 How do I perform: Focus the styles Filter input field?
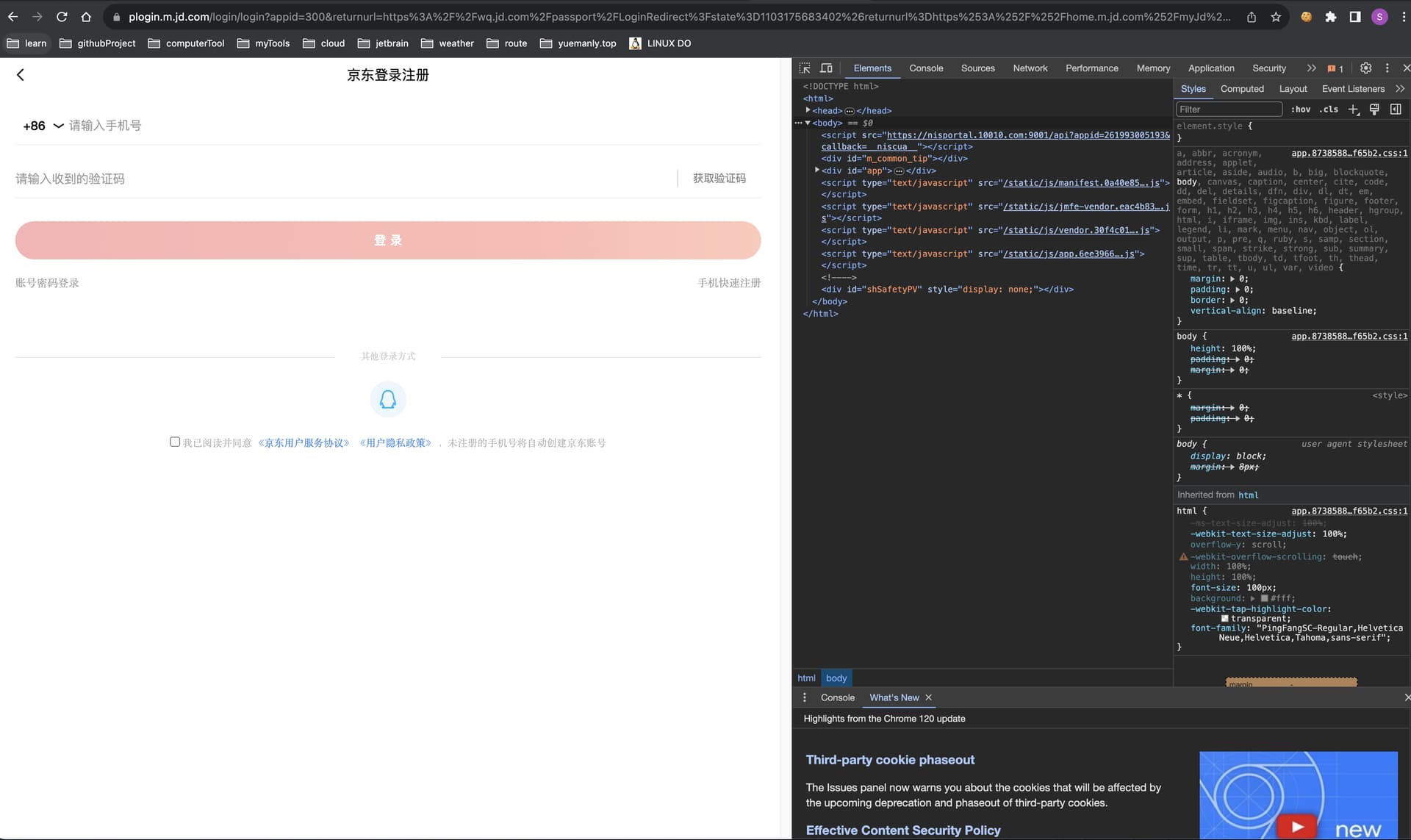pyautogui.click(x=1229, y=110)
